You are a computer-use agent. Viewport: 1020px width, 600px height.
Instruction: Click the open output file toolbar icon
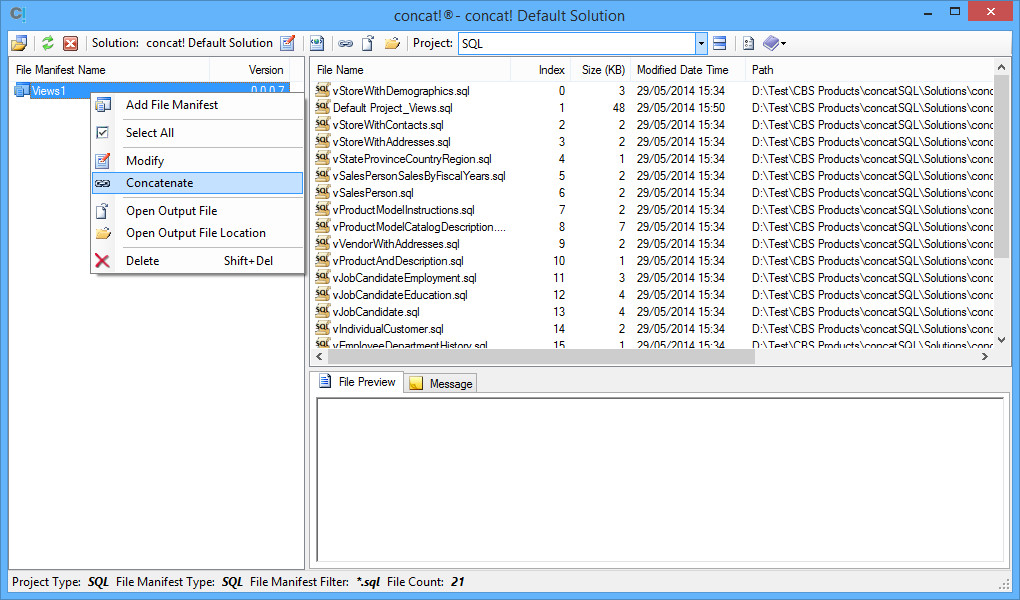[x=368, y=44]
